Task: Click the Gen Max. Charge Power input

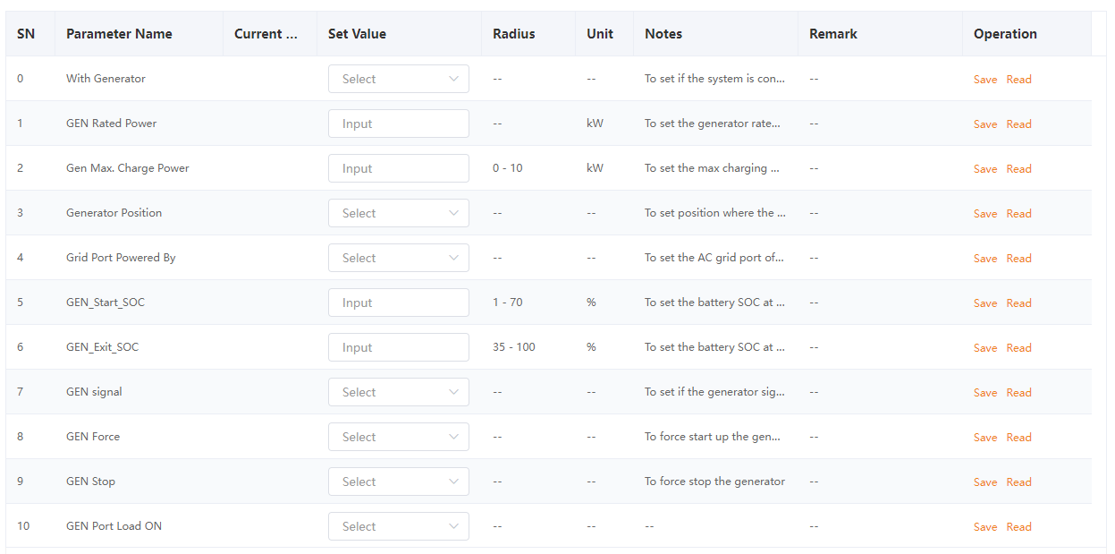Action: click(x=398, y=169)
